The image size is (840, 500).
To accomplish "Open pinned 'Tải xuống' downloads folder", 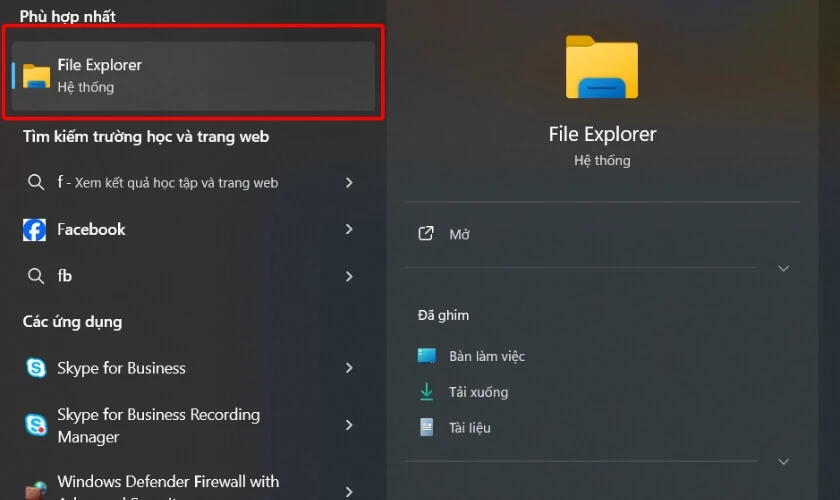I will click(x=478, y=392).
